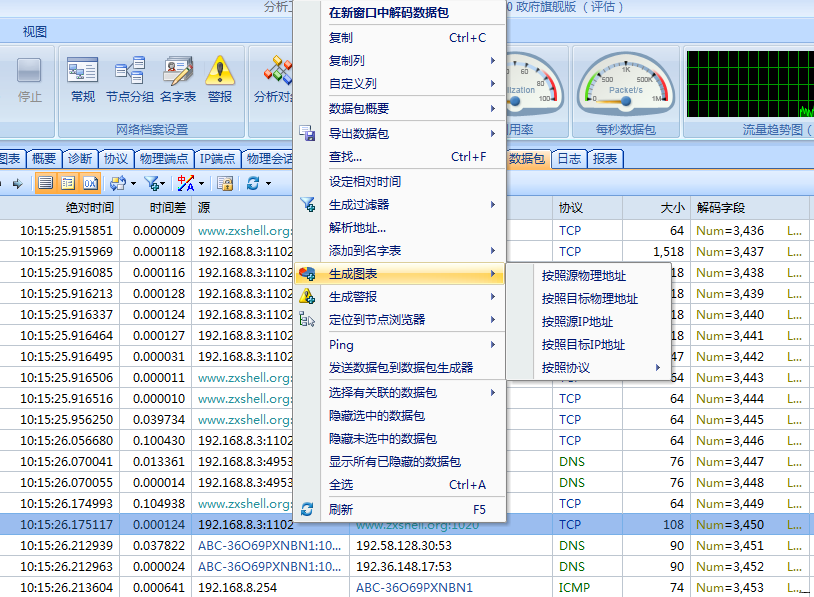This screenshot has height=597, width=814.
Task: Toggle the packet list-only view button
Action: (x=45, y=183)
